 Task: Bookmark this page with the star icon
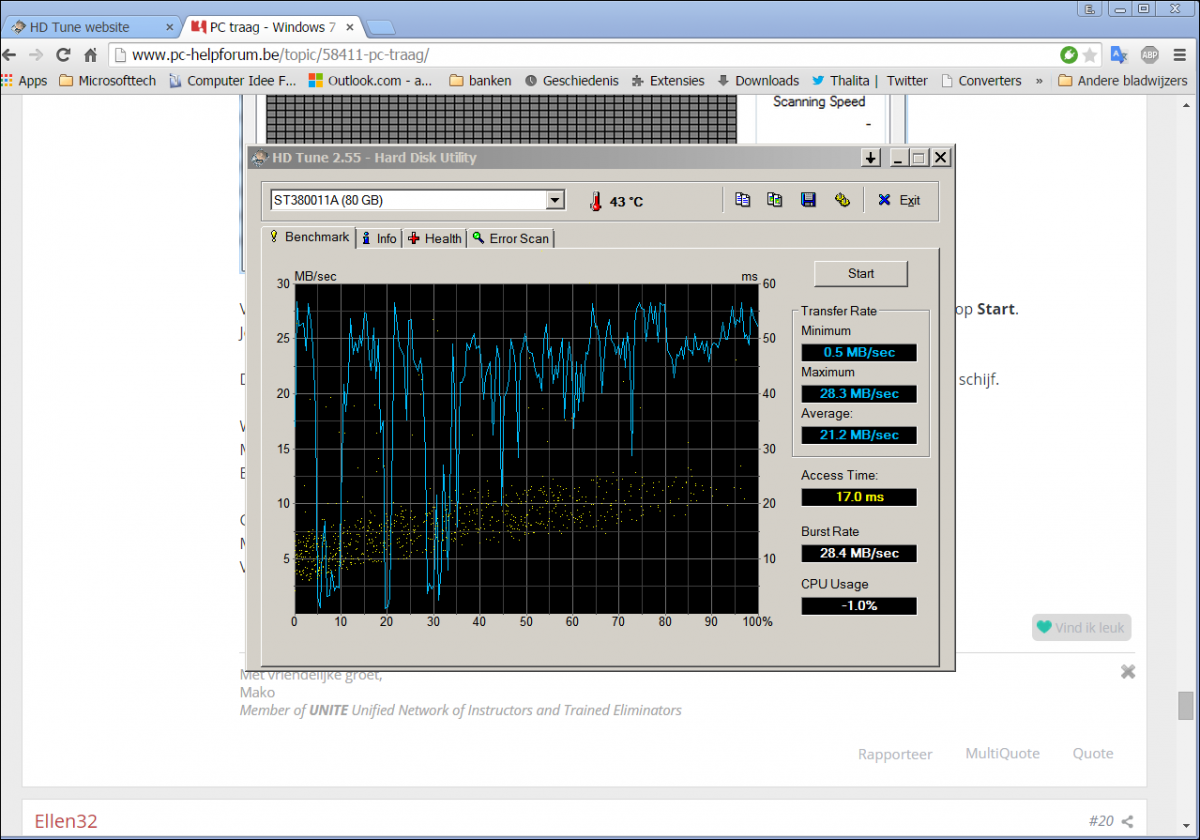pos(1090,55)
